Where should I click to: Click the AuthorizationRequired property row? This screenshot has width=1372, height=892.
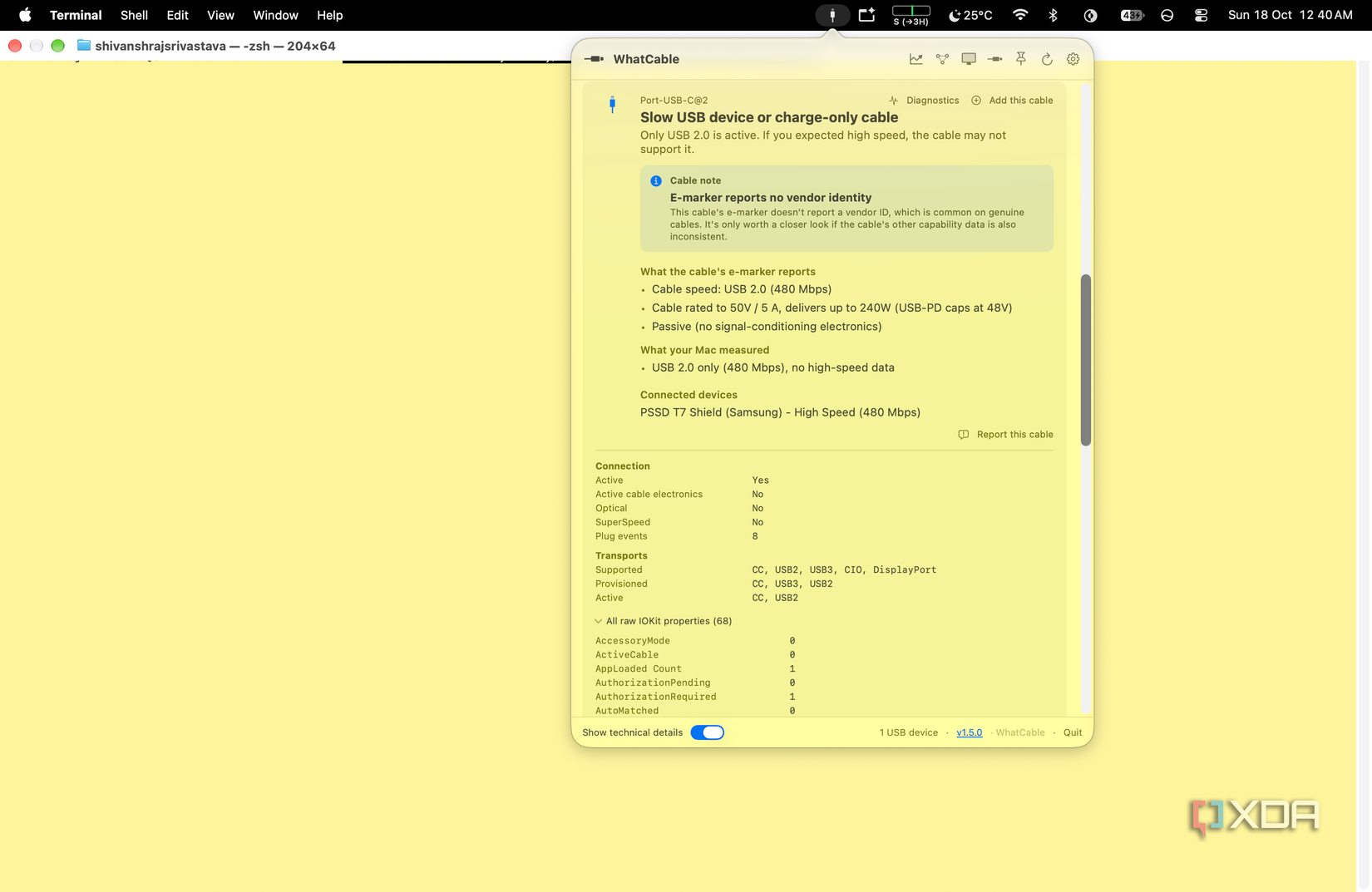[695, 697]
